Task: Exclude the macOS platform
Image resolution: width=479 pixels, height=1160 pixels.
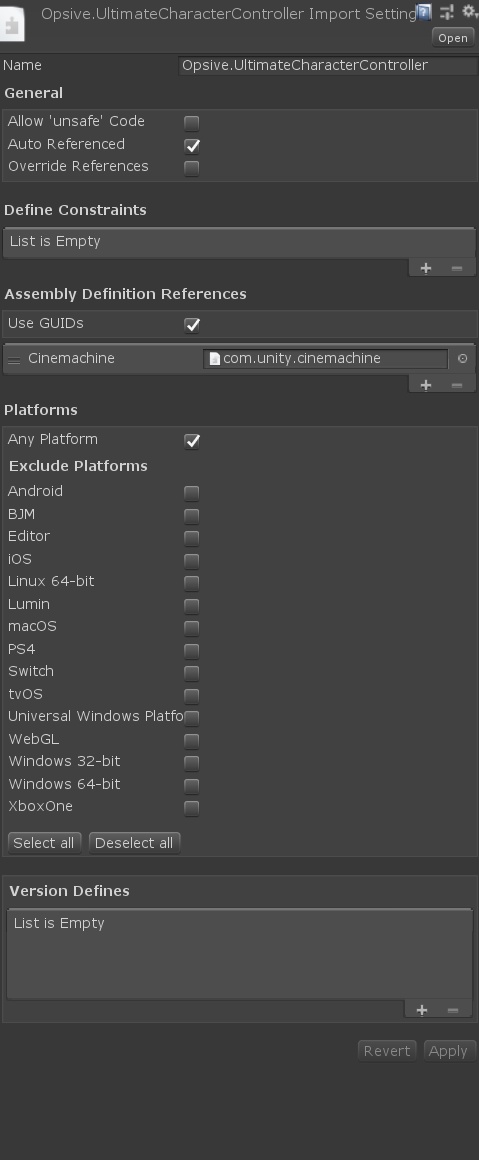Action: click(x=192, y=628)
